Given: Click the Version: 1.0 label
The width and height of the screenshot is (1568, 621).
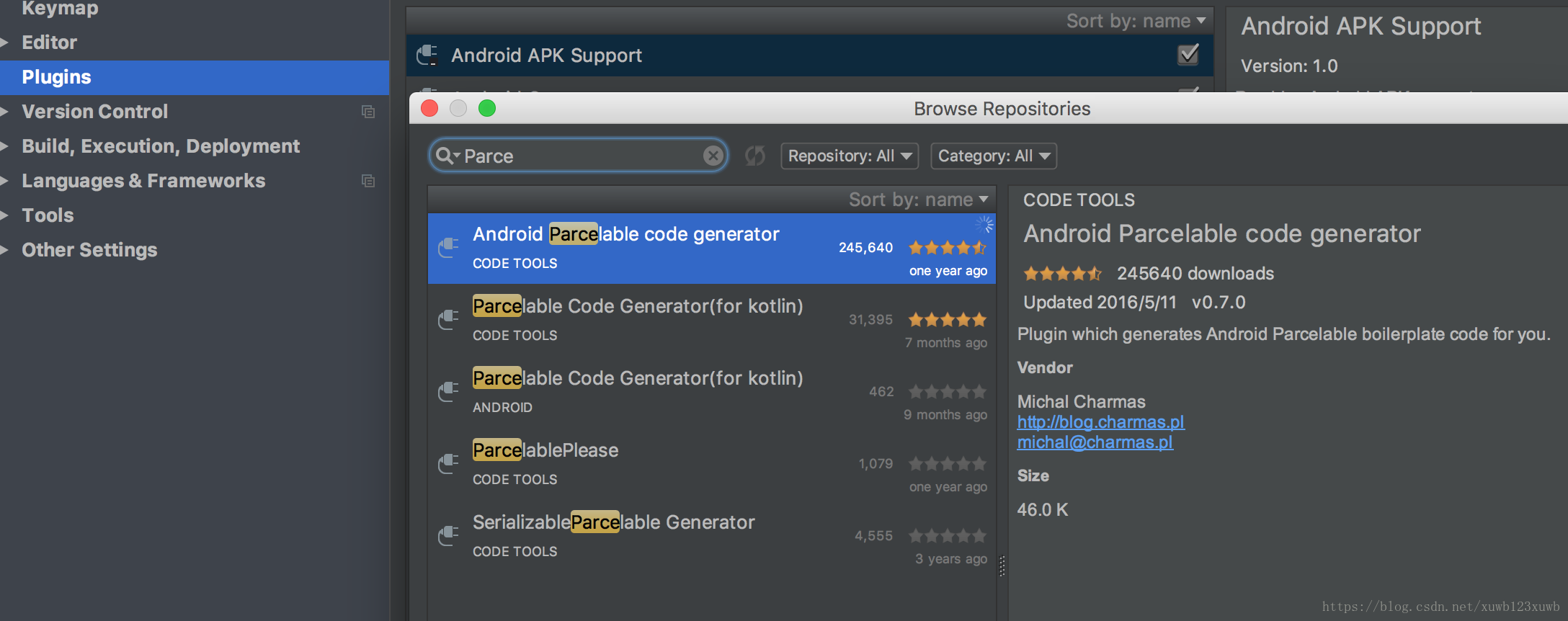Looking at the screenshot, I should (x=1289, y=66).
